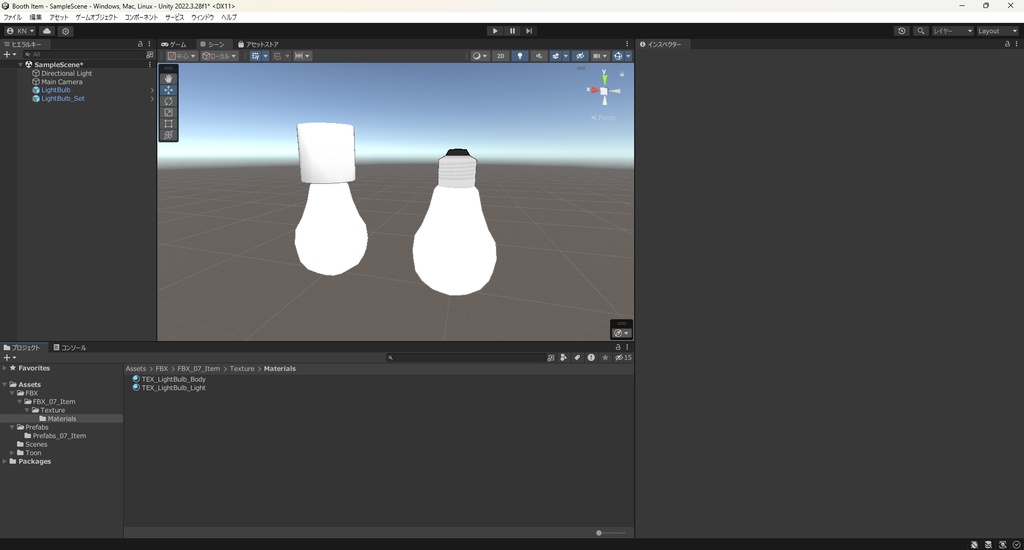Open search by label icon in project
Screen dimensions: 1024x550
(577, 358)
